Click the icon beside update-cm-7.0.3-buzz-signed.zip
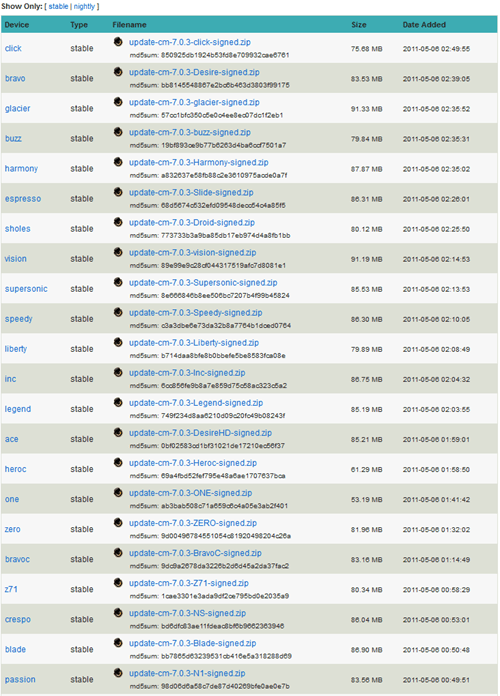Image resolution: width=500 pixels, height=696 pixels. (118, 132)
